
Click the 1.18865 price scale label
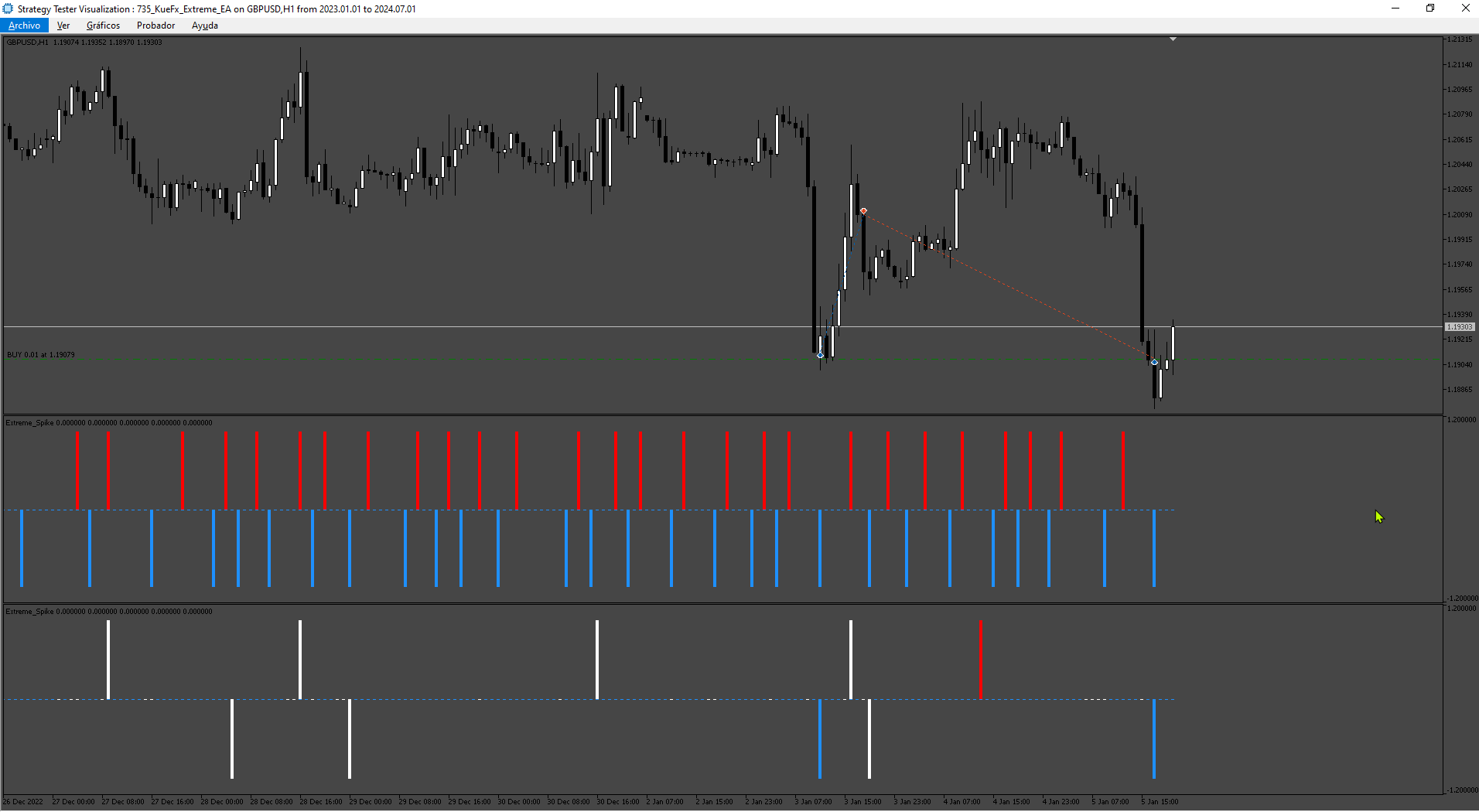click(1460, 389)
